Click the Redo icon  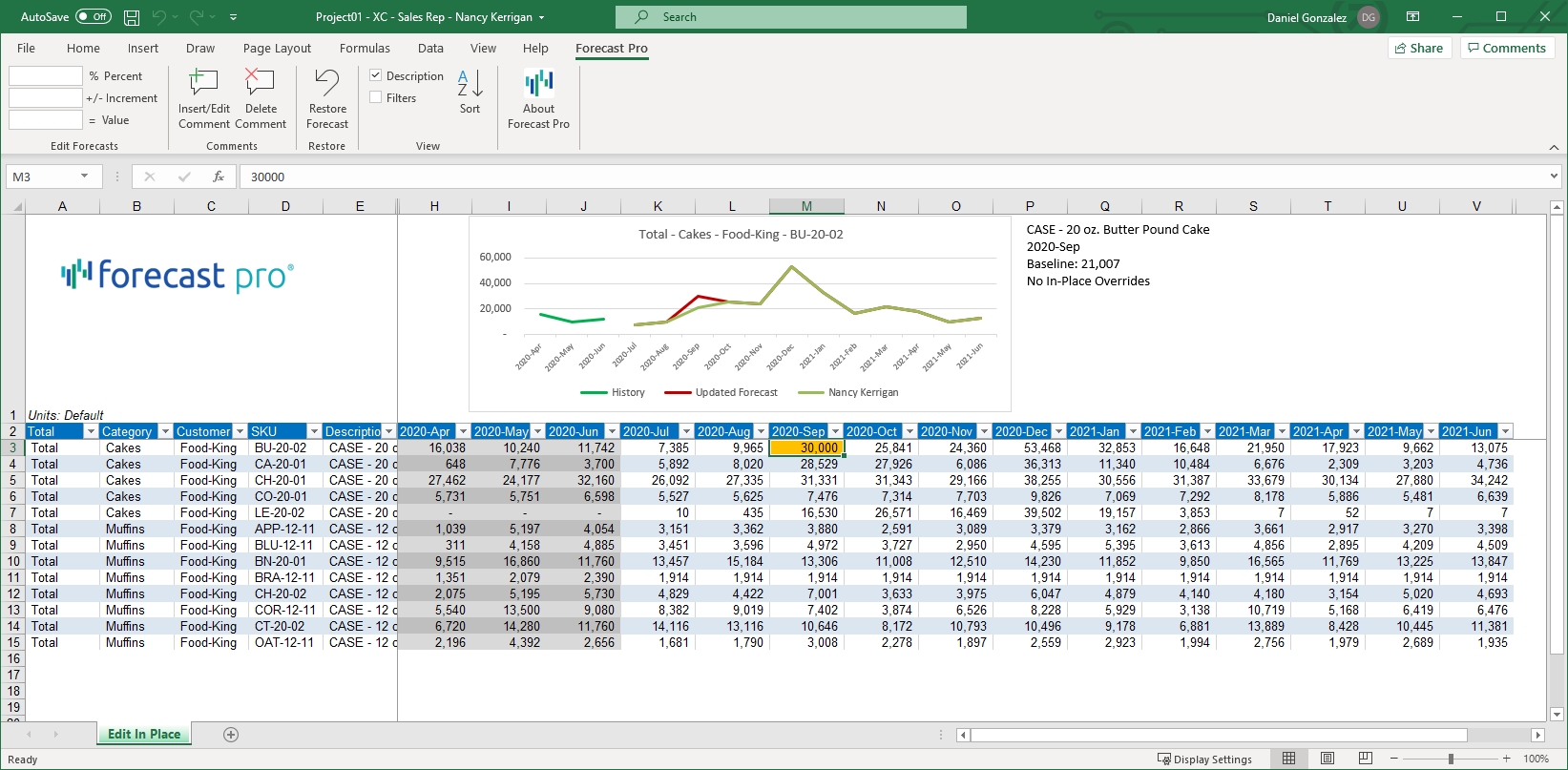pyautogui.click(x=196, y=17)
